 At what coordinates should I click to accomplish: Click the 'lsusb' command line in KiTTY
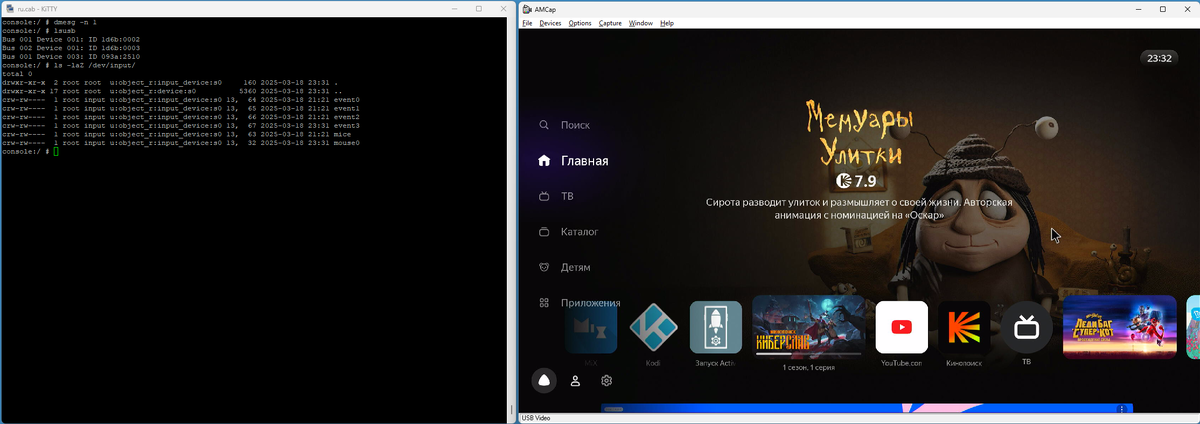(37, 31)
